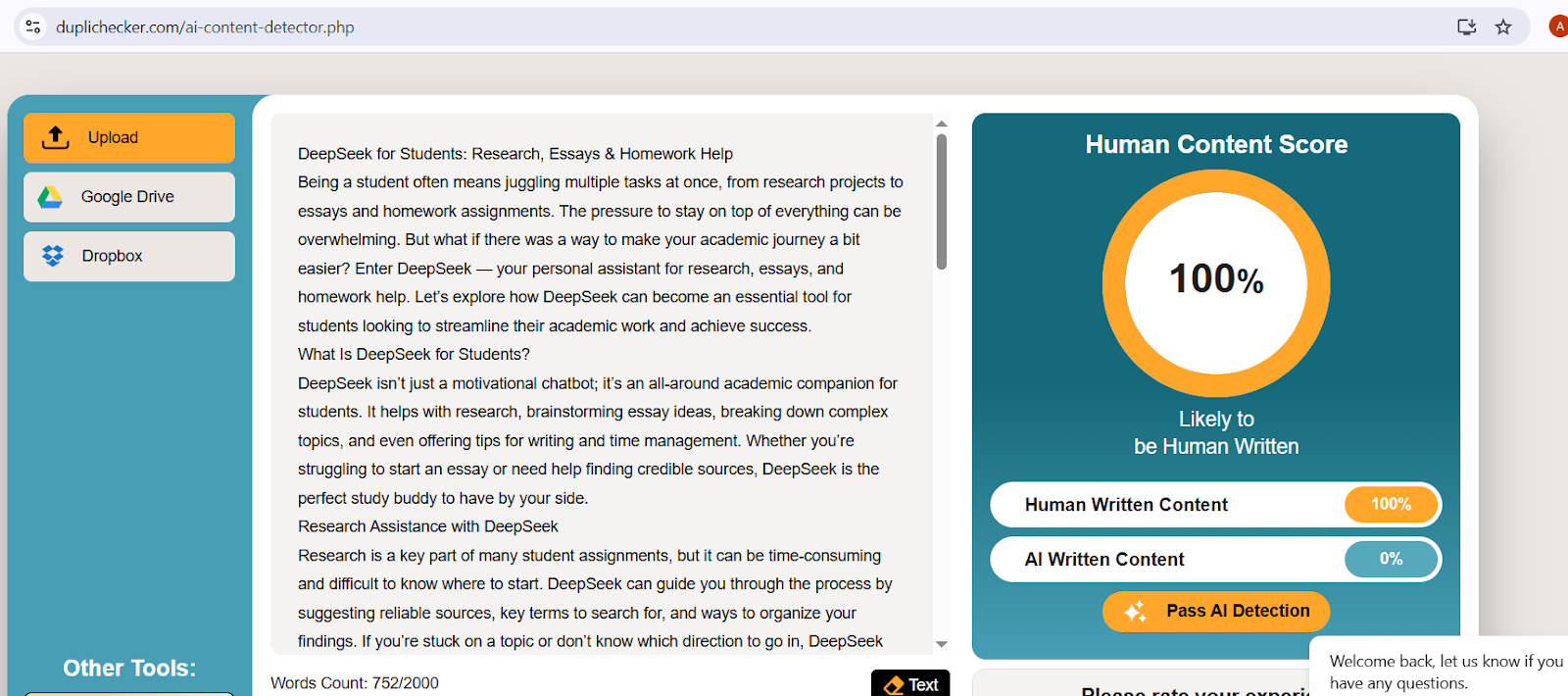Click the 'Likely to be Human Written' text

pyautogui.click(x=1216, y=432)
